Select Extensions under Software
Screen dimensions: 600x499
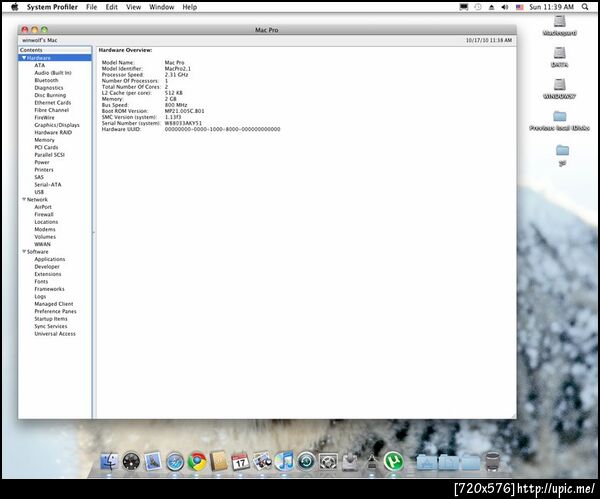(x=48, y=274)
